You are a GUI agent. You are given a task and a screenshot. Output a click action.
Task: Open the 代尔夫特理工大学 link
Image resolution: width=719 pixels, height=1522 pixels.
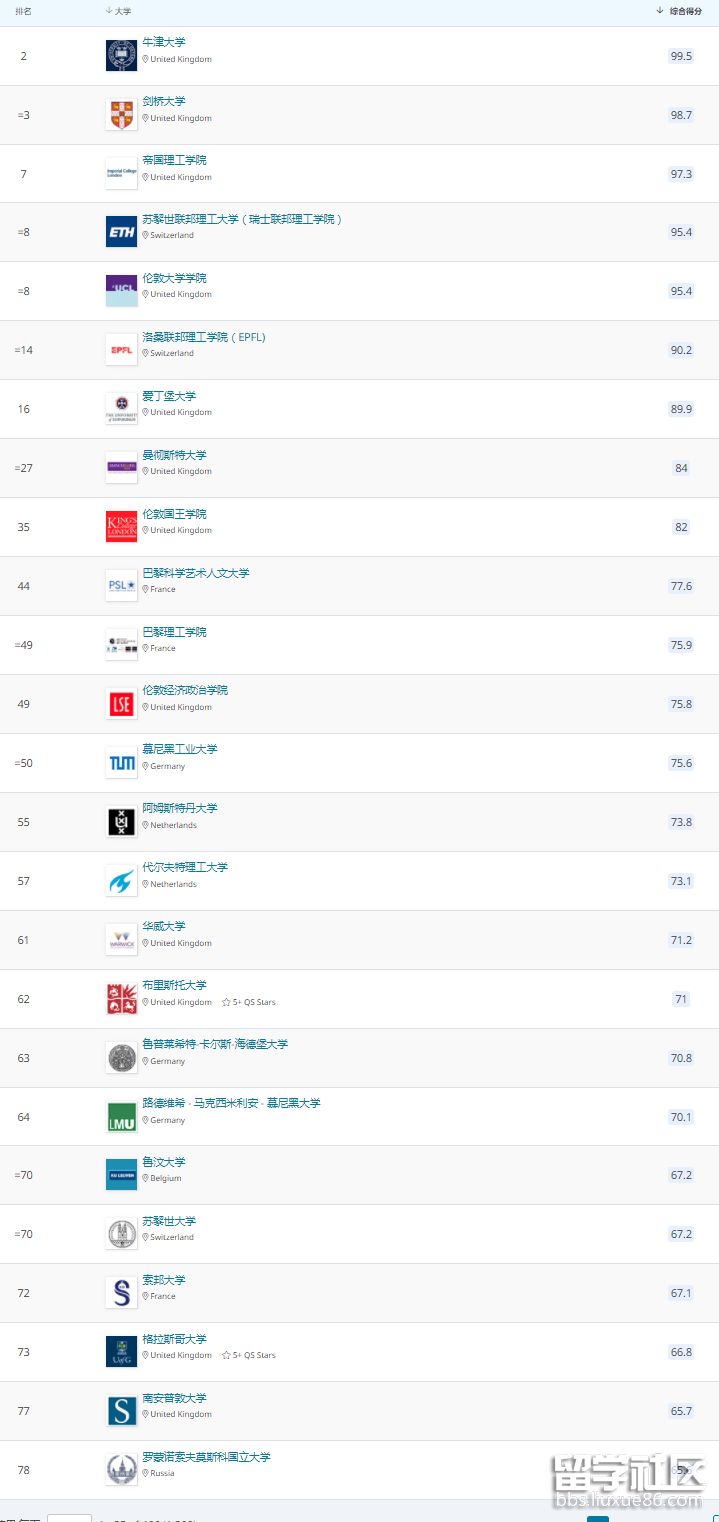tap(185, 867)
